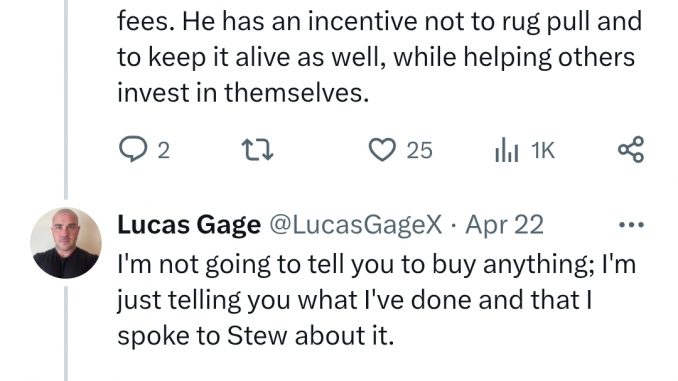678x381 pixels.
Task: View analytics via the bar chart icon
Action: click(x=506, y=150)
